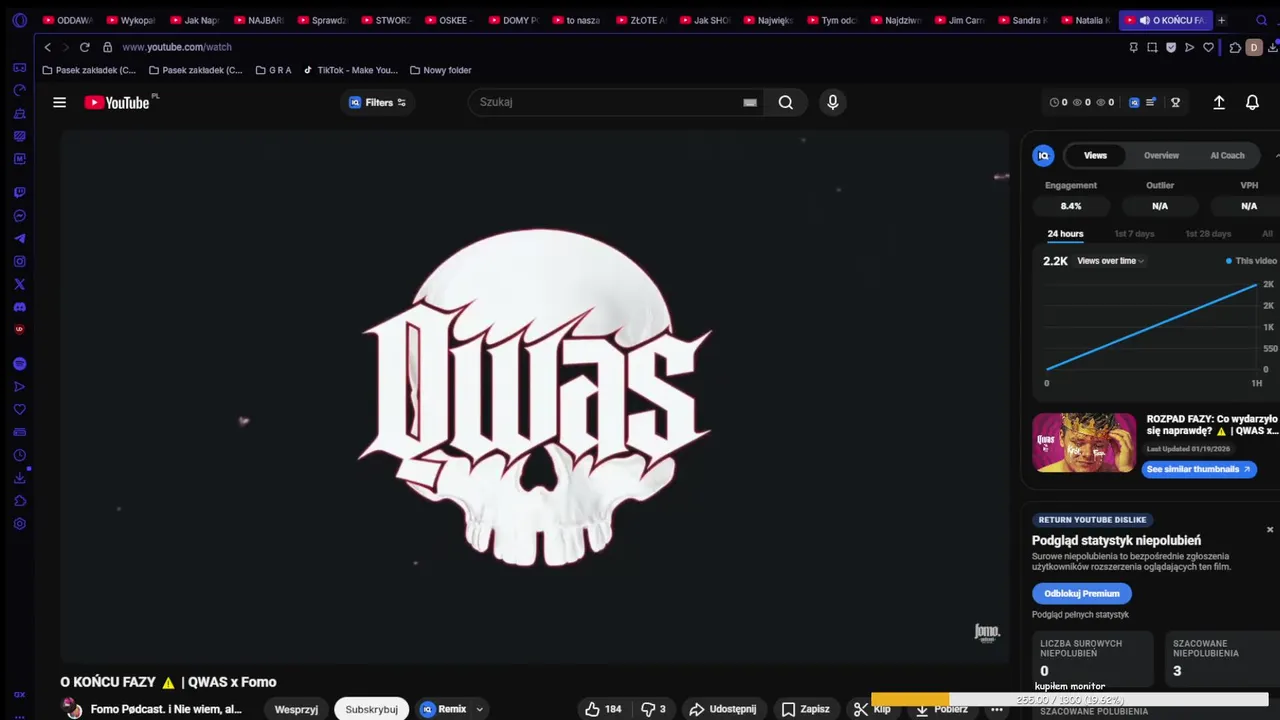The image size is (1280, 720).
Task: Click the Engagement 8.4% value
Action: point(1071,206)
